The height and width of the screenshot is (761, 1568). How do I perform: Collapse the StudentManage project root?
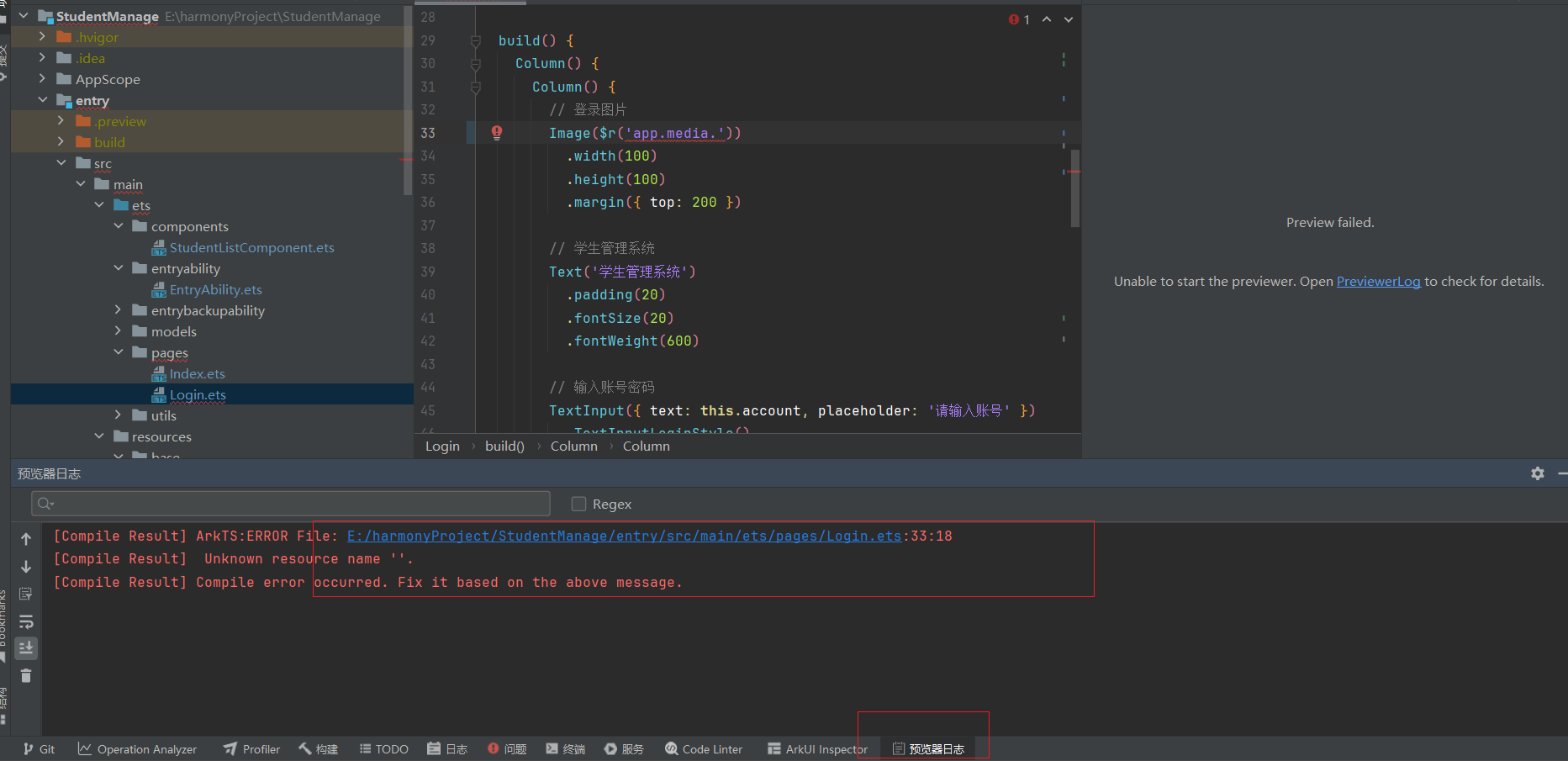tap(24, 16)
